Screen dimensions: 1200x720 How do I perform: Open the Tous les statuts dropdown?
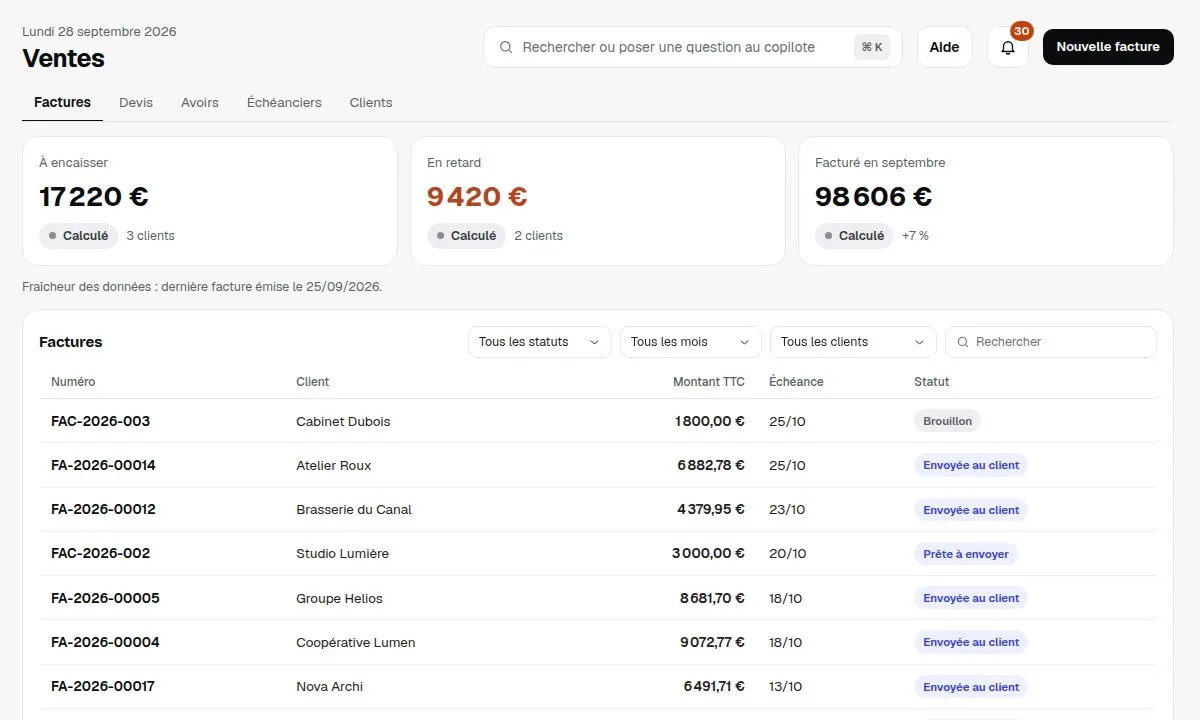pos(540,342)
